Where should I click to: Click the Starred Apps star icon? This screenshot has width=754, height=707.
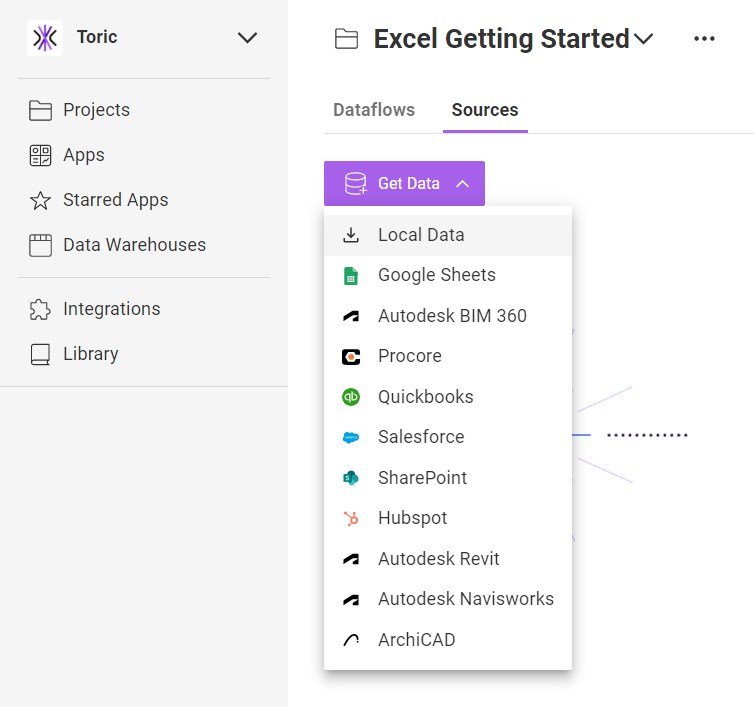click(x=40, y=200)
